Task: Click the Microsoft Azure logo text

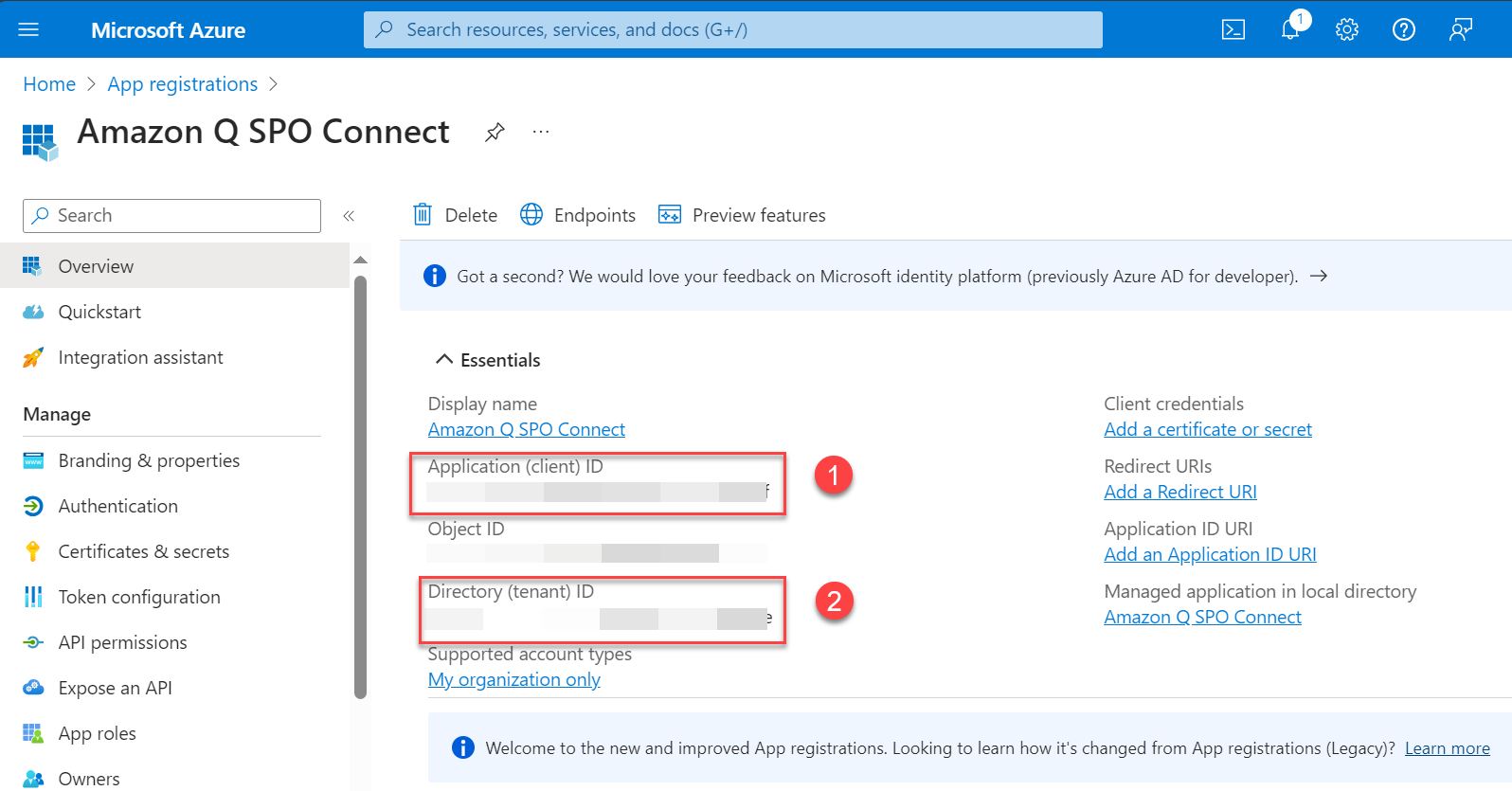Action: tap(169, 30)
